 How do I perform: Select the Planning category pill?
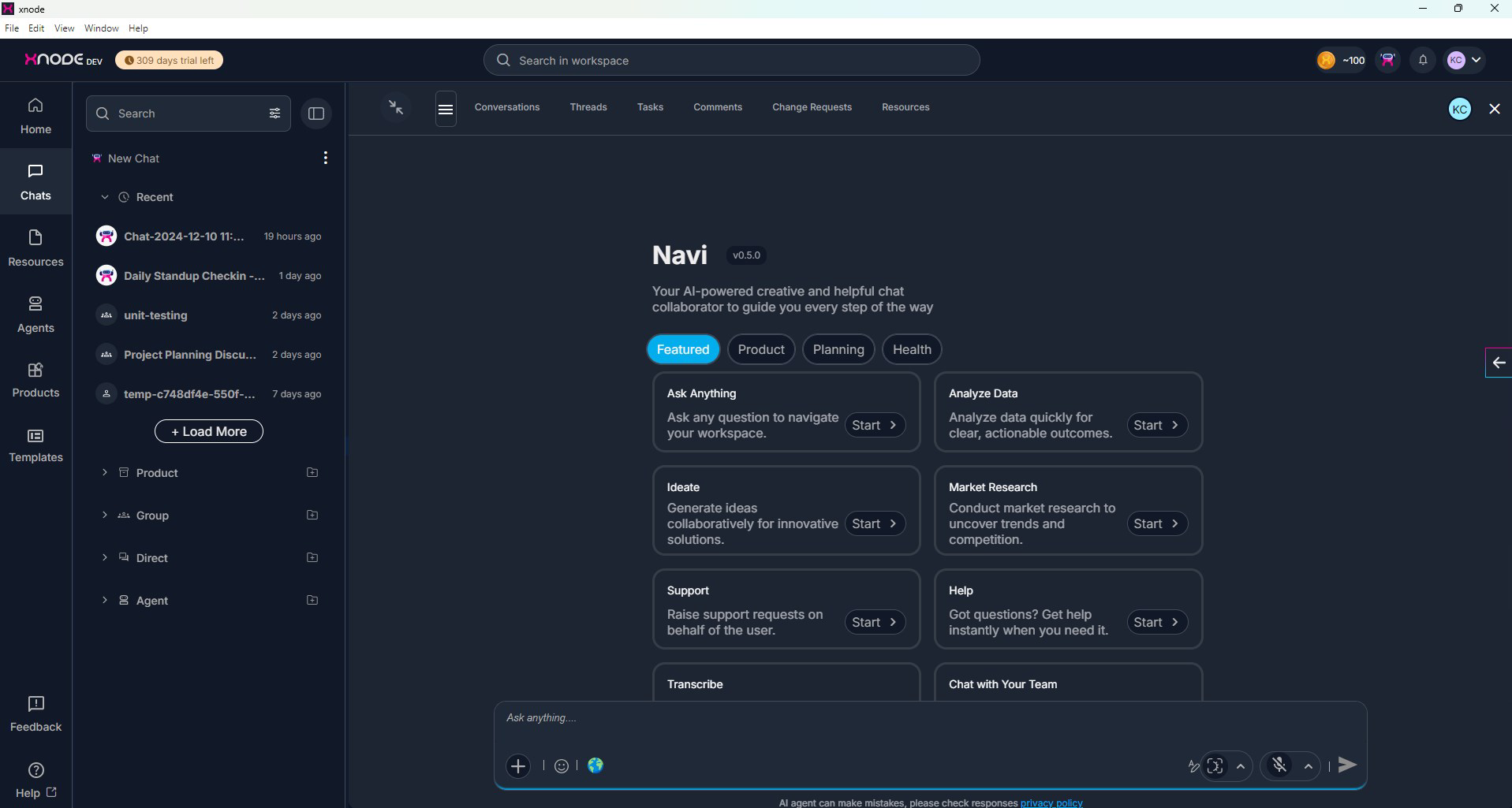coord(838,349)
